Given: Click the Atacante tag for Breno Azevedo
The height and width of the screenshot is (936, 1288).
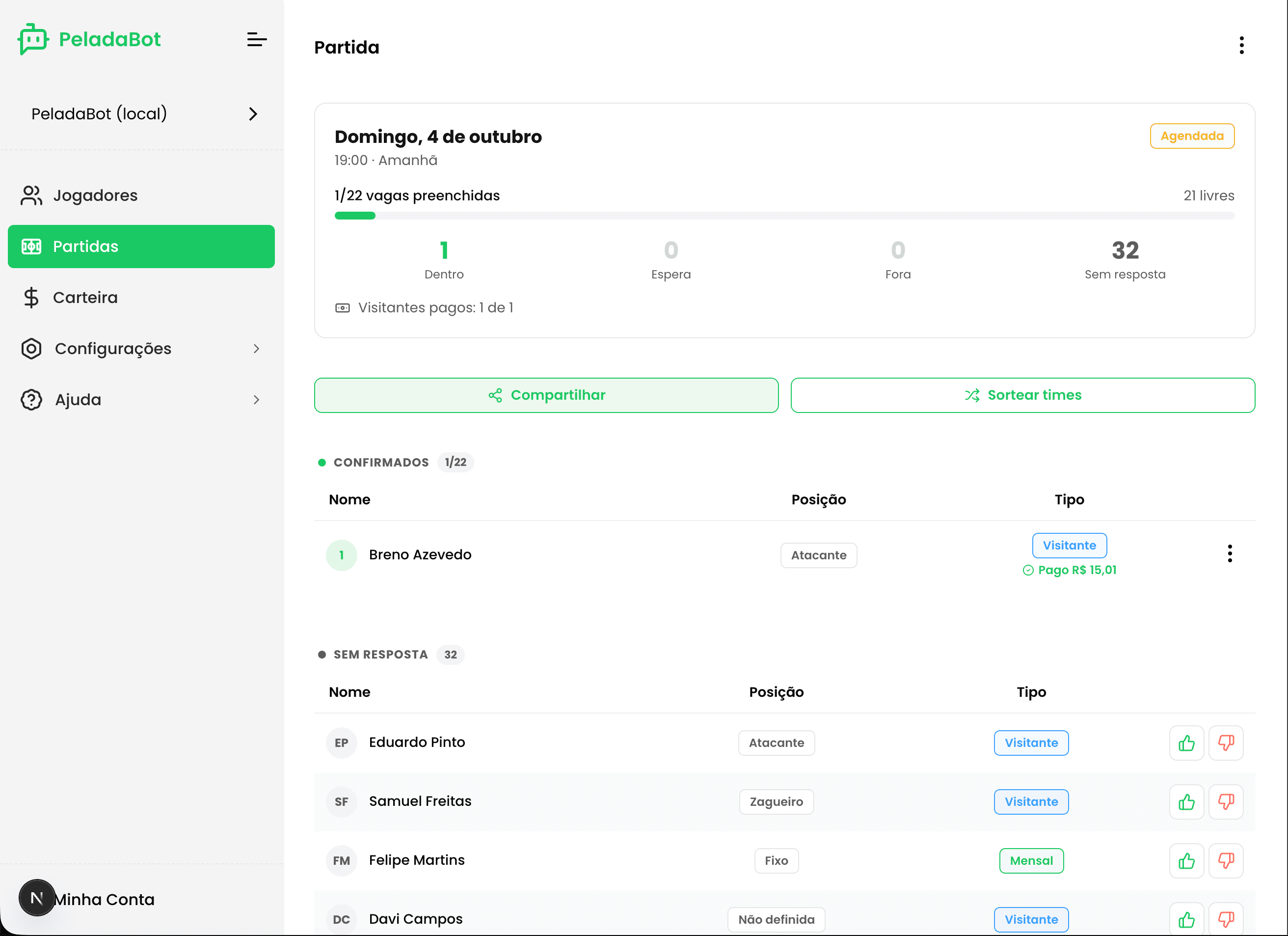Looking at the screenshot, I should click(818, 555).
